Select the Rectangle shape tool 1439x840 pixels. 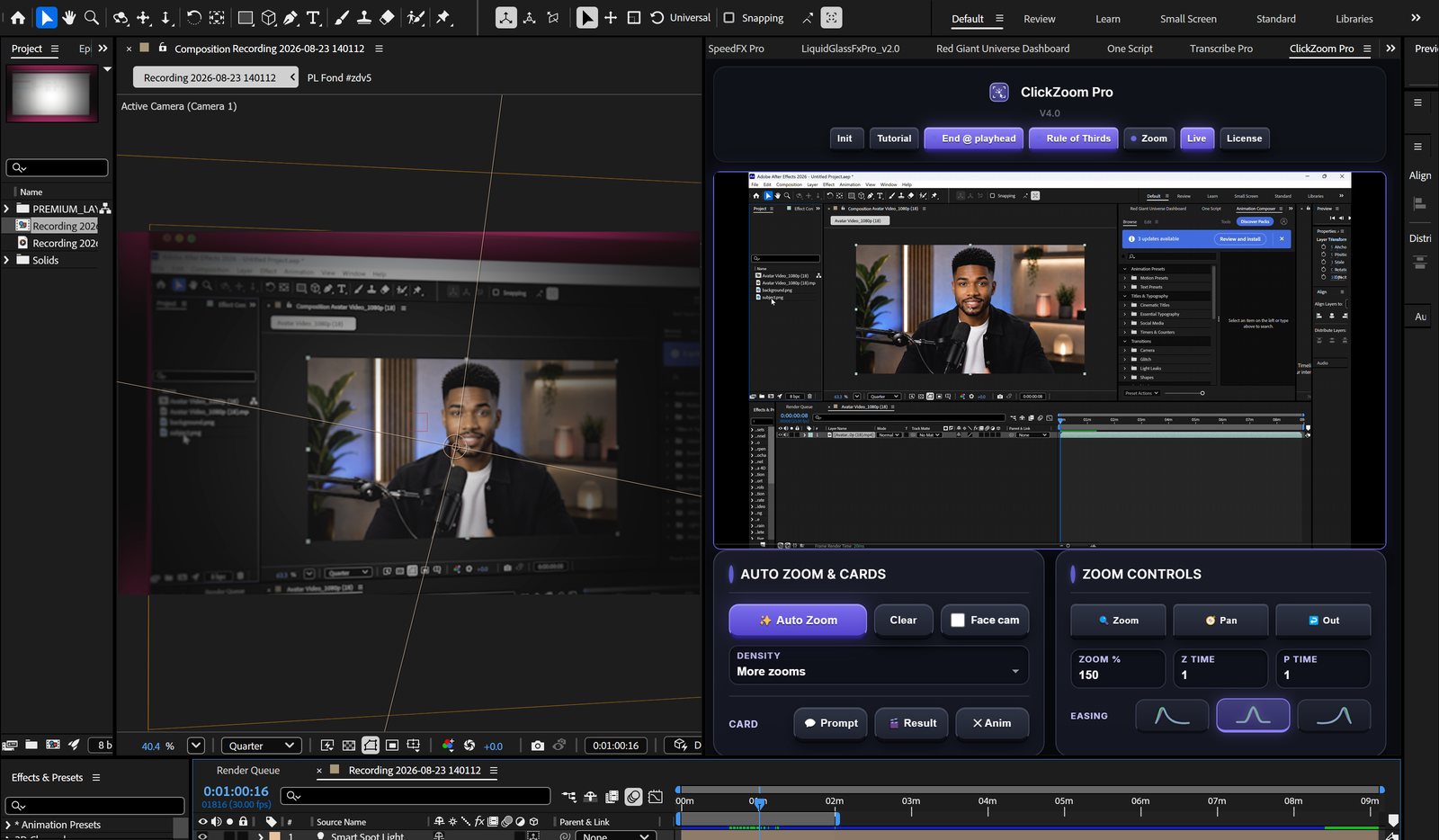(245, 17)
